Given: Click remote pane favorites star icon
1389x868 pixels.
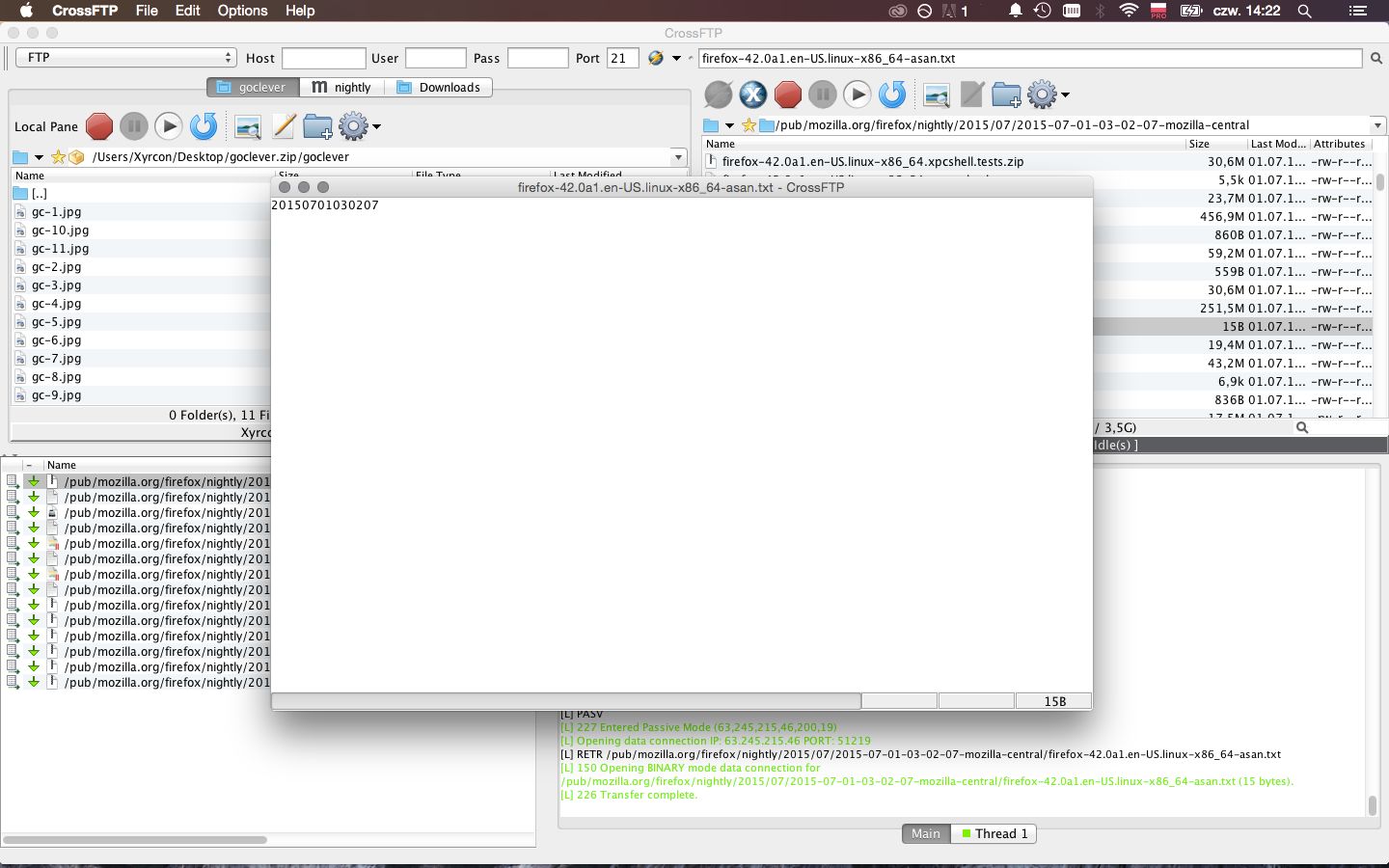Looking at the screenshot, I should pos(749,125).
